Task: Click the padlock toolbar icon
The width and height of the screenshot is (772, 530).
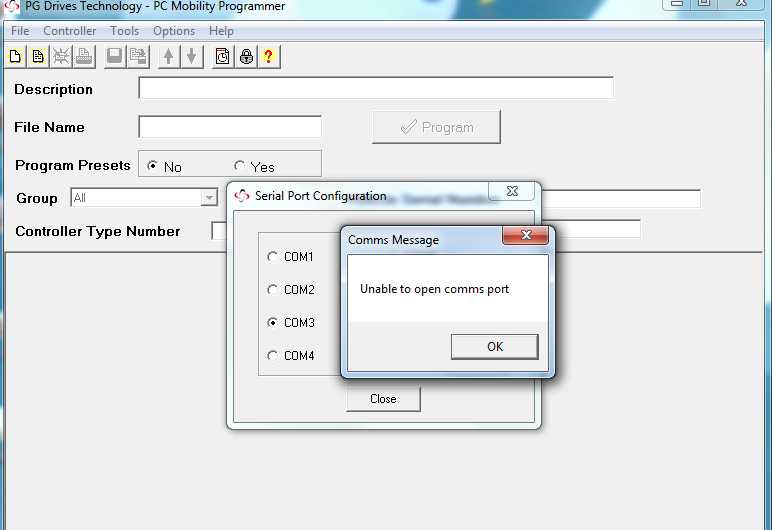Action: [x=246, y=57]
